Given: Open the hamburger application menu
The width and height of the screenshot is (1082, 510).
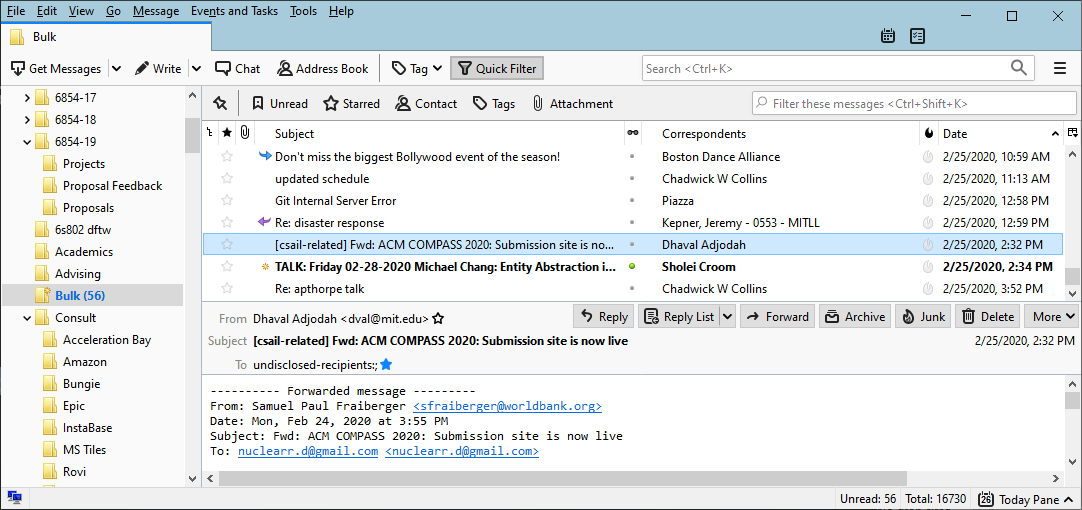Looking at the screenshot, I should point(1060,68).
